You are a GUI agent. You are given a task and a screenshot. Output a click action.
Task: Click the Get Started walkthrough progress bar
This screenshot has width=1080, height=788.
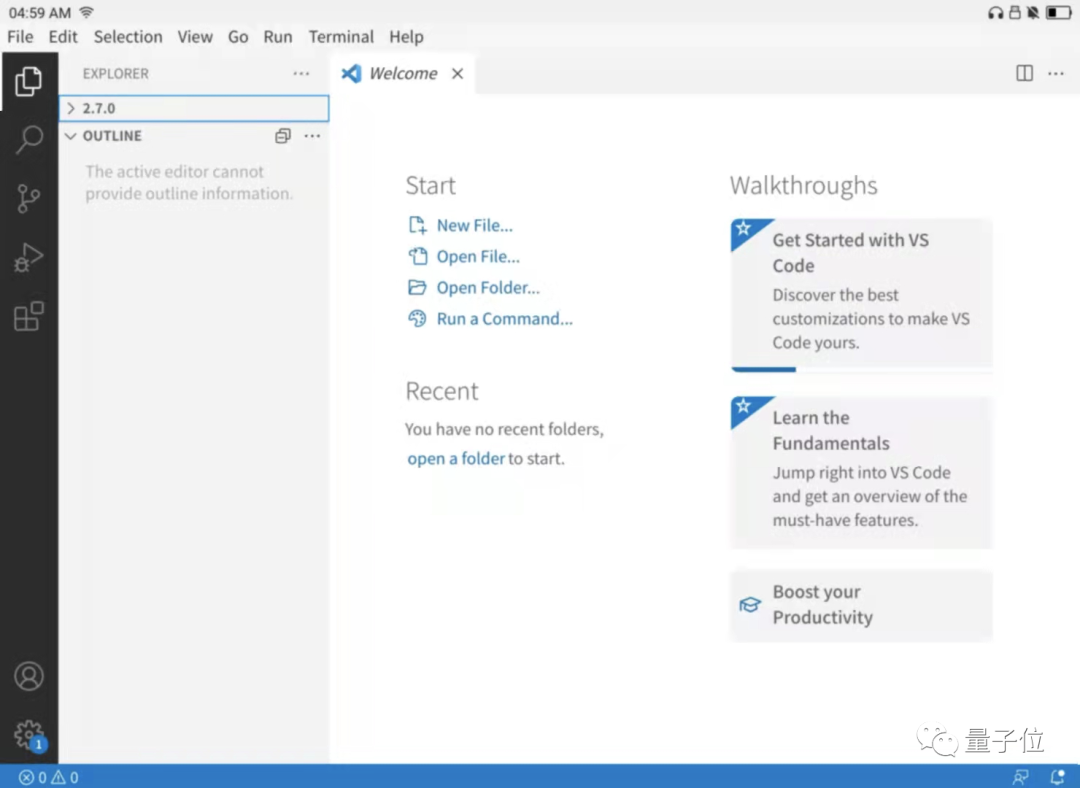861,369
